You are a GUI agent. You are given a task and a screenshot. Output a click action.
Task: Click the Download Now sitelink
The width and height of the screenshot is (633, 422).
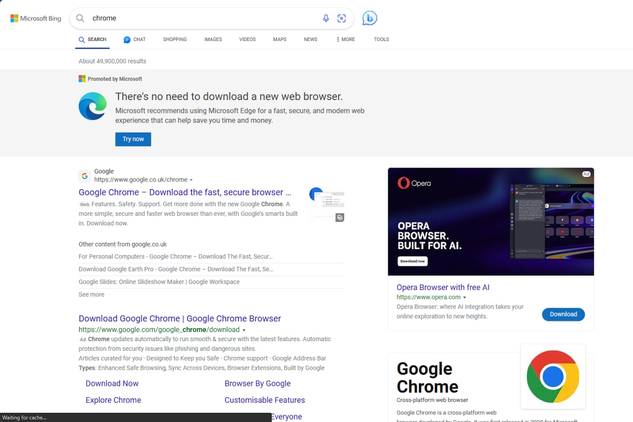(112, 383)
